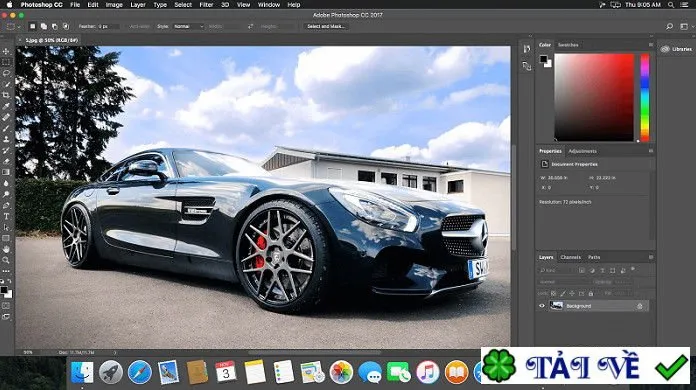Viewport: 696px width, 390px height.
Task: Select the Hand tool
Action: [6, 249]
